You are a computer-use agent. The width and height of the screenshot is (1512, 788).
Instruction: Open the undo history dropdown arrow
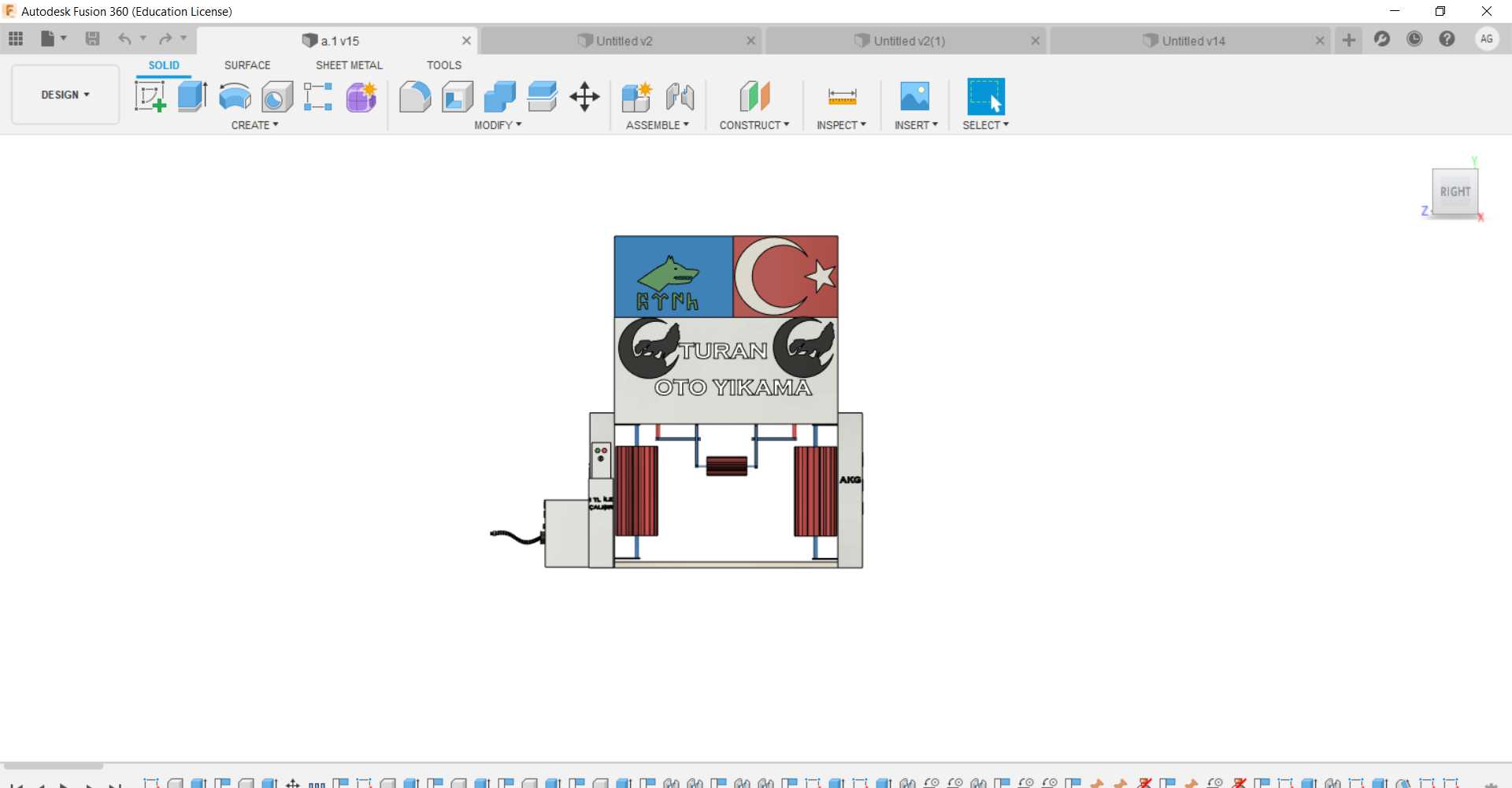pyautogui.click(x=143, y=39)
